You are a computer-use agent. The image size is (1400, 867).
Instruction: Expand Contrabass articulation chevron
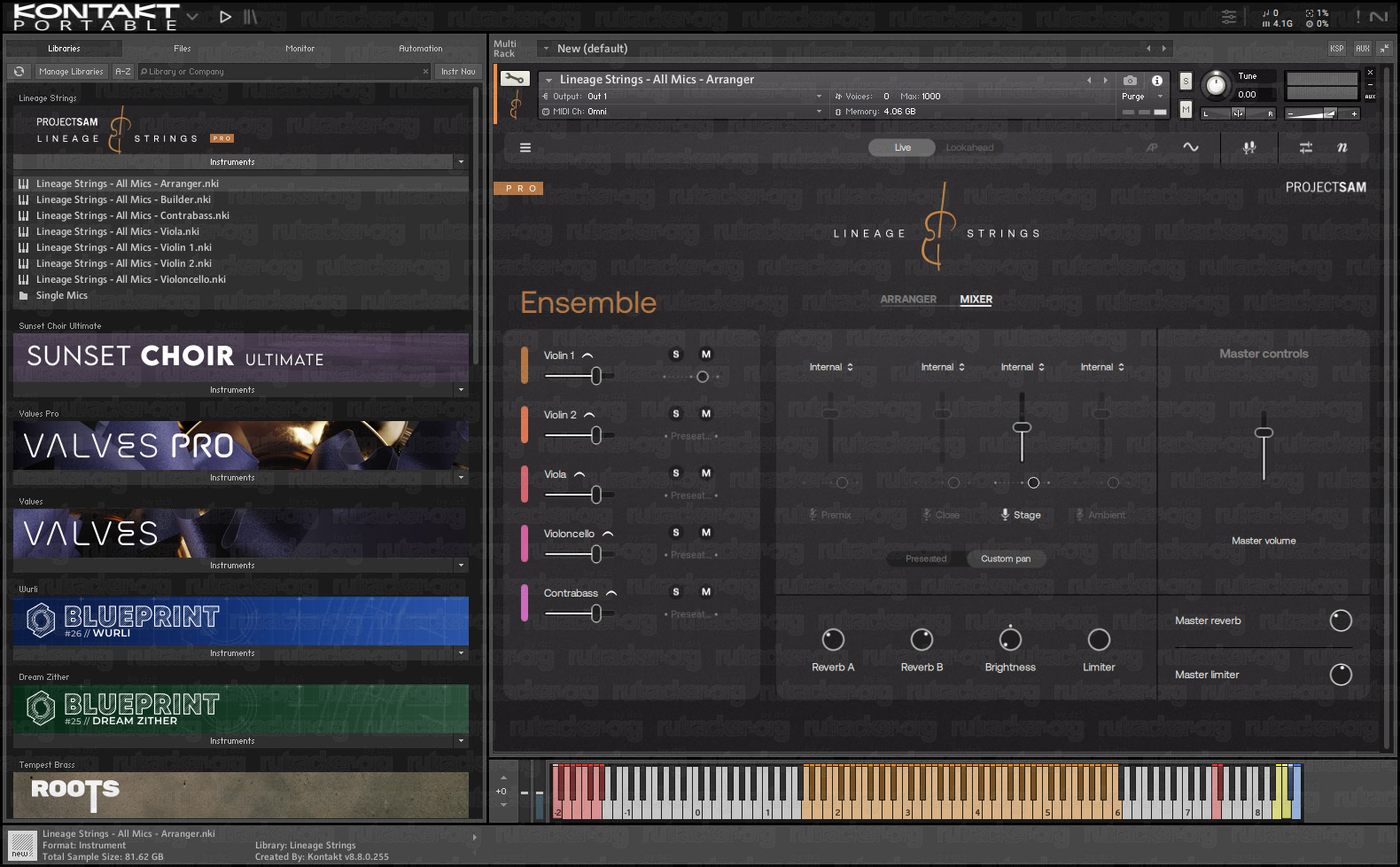click(611, 593)
